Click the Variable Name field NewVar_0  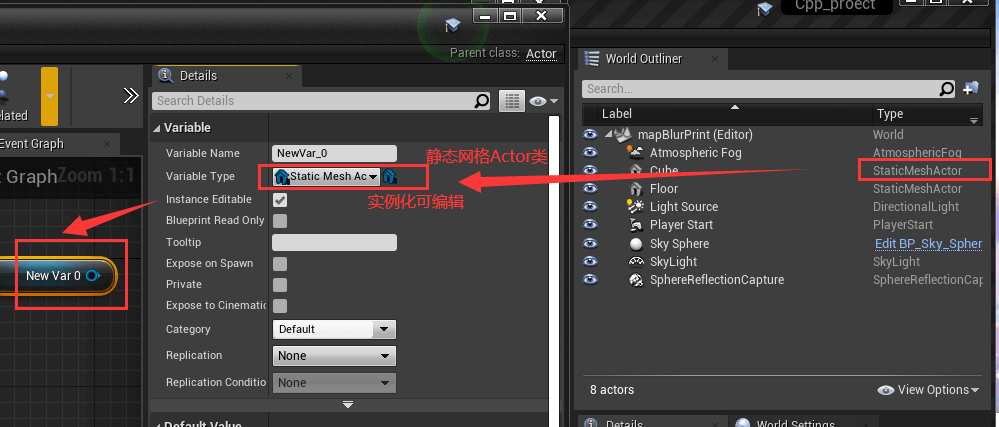point(334,154)
